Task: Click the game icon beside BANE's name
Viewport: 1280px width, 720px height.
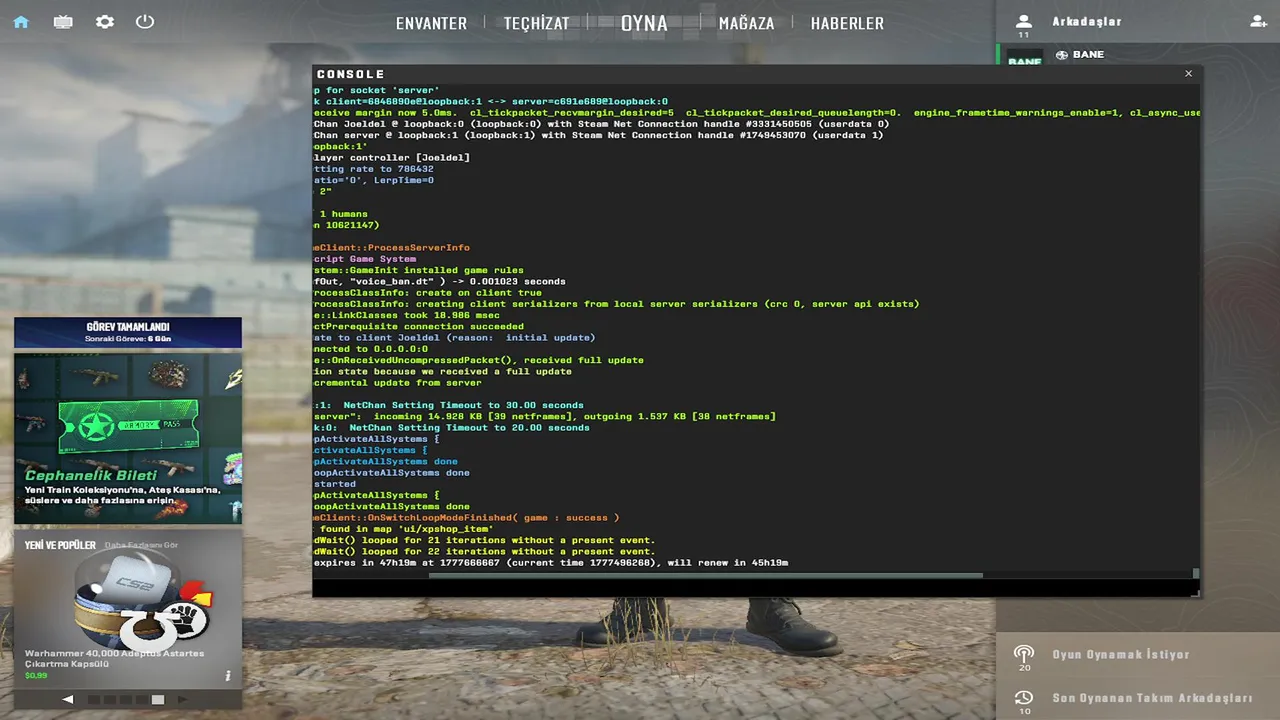Action: pos(1062,54)
